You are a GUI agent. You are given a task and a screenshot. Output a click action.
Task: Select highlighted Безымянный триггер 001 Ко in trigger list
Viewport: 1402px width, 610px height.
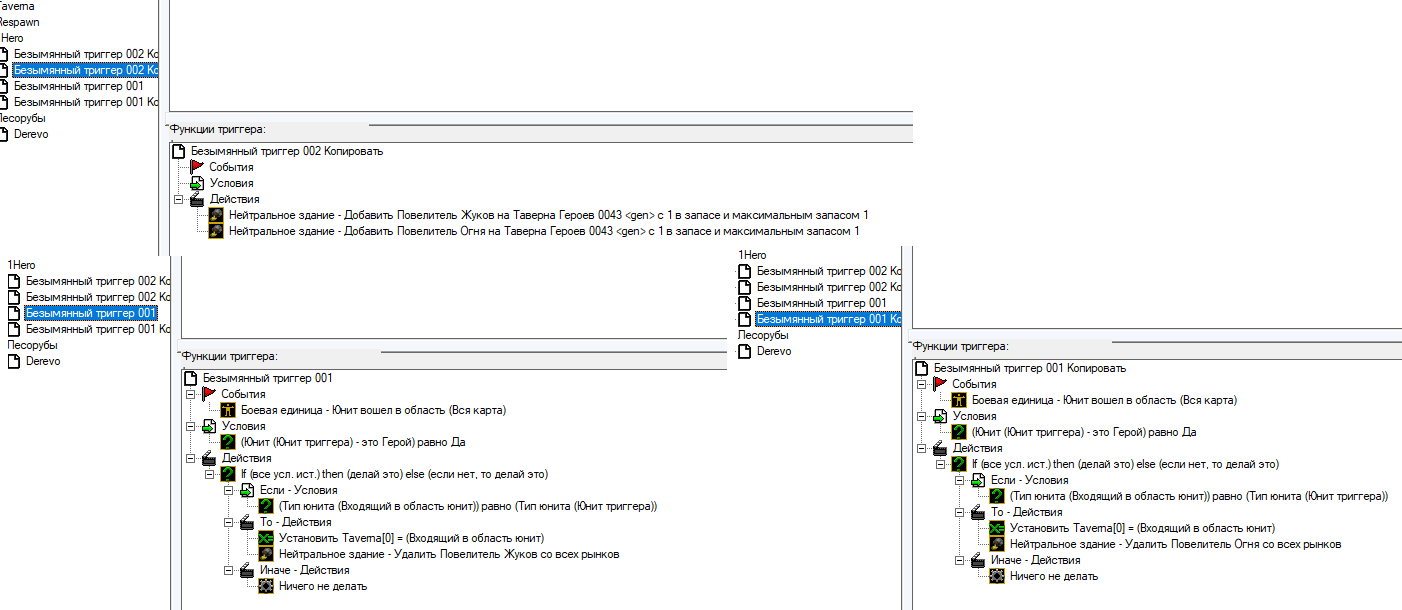[829, 319]
